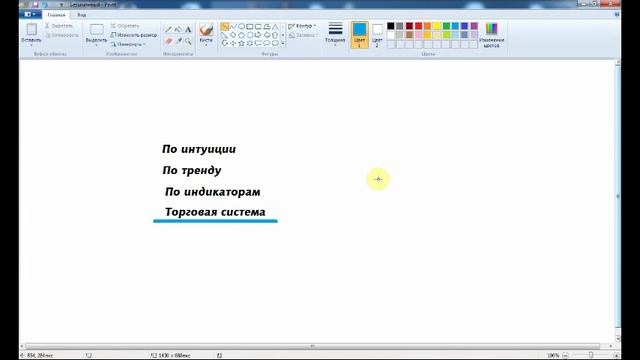Click Resize (Изменить размер) button
The image size is (640, 360).
click(x=134, y=35)
